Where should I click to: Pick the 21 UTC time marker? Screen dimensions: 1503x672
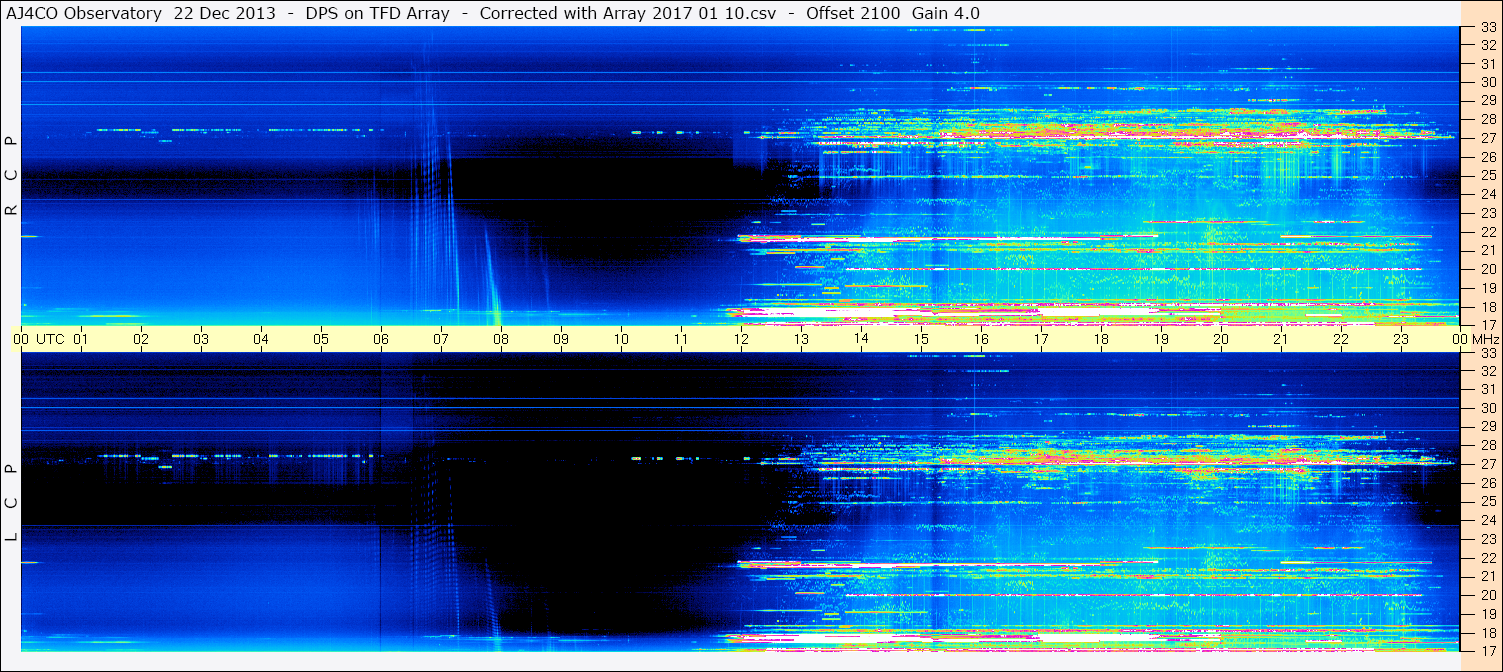[1281, 339]
